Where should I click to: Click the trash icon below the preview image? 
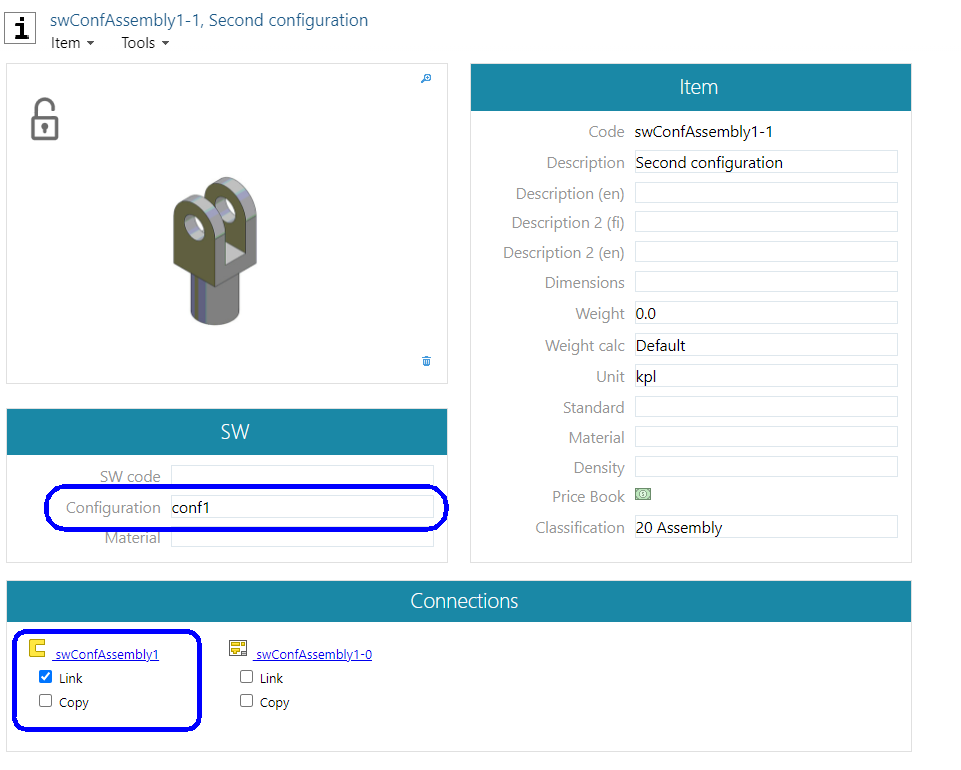tap(426, 361)
